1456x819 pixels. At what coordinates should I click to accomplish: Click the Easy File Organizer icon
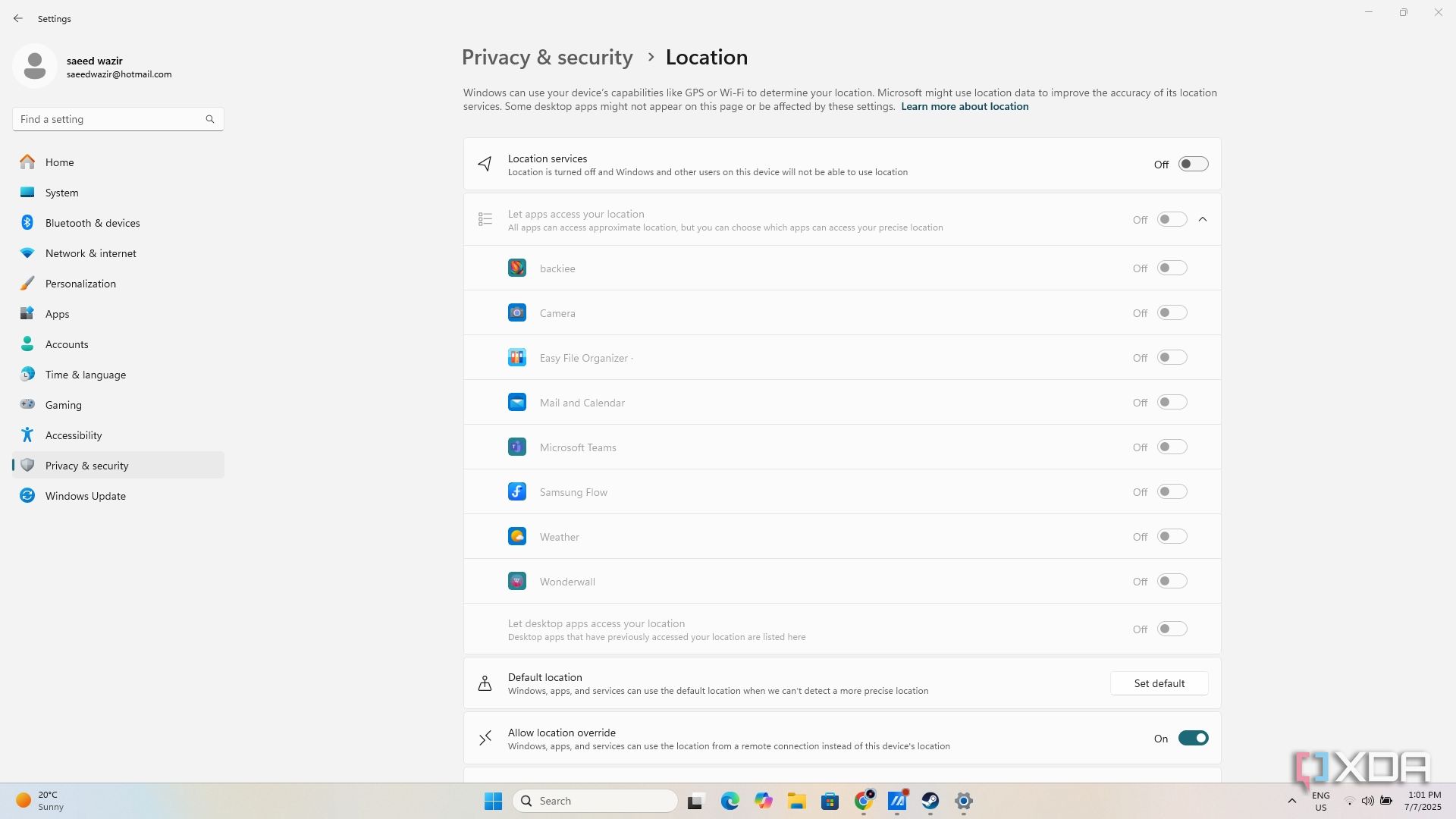[517, 357]
